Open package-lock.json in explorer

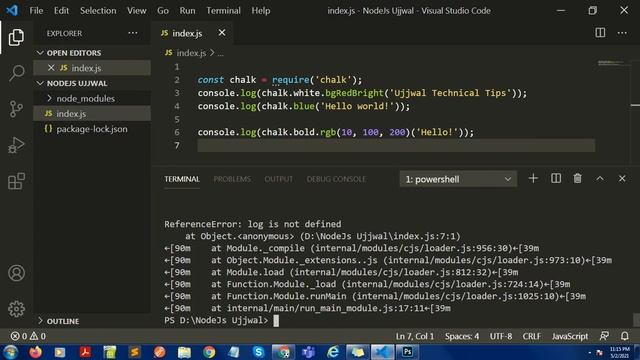click(92, 129)
